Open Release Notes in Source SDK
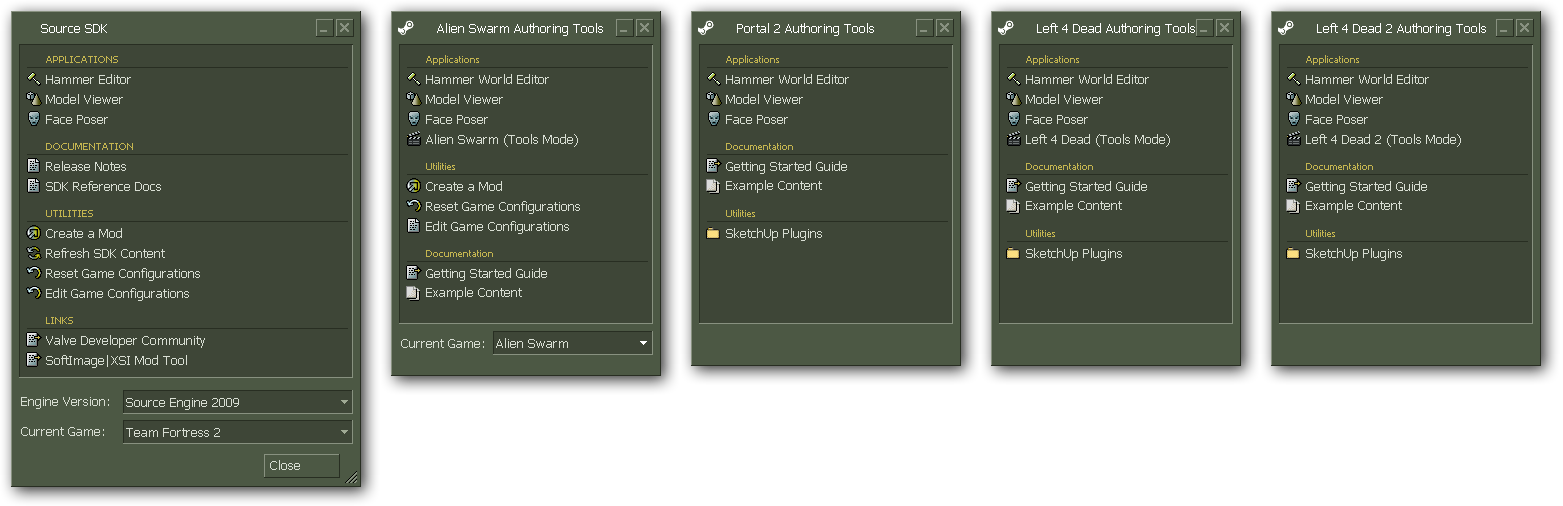Screen dimensions: 1563x506 (x=85, y=166)
